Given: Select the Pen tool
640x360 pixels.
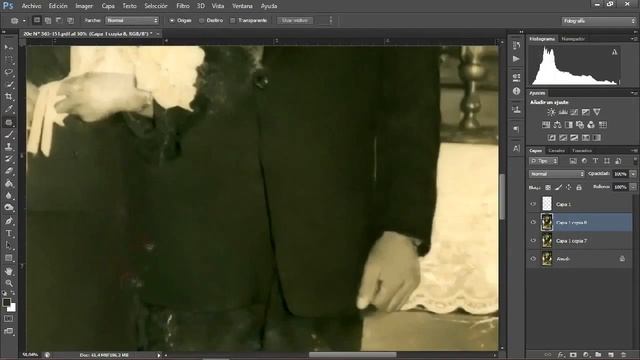Looking at the screenshot, I should [9, 221].
